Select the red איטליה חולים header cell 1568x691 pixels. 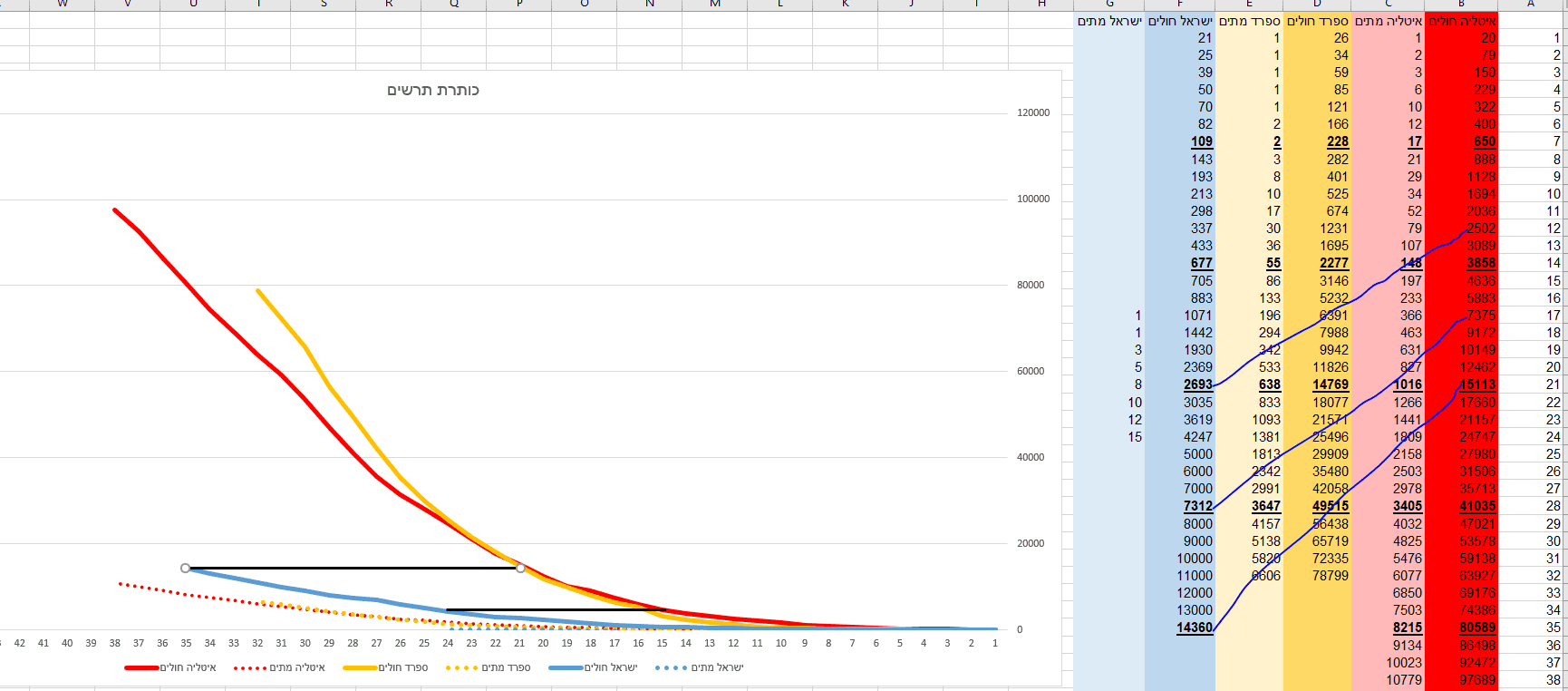[1461, 21]
